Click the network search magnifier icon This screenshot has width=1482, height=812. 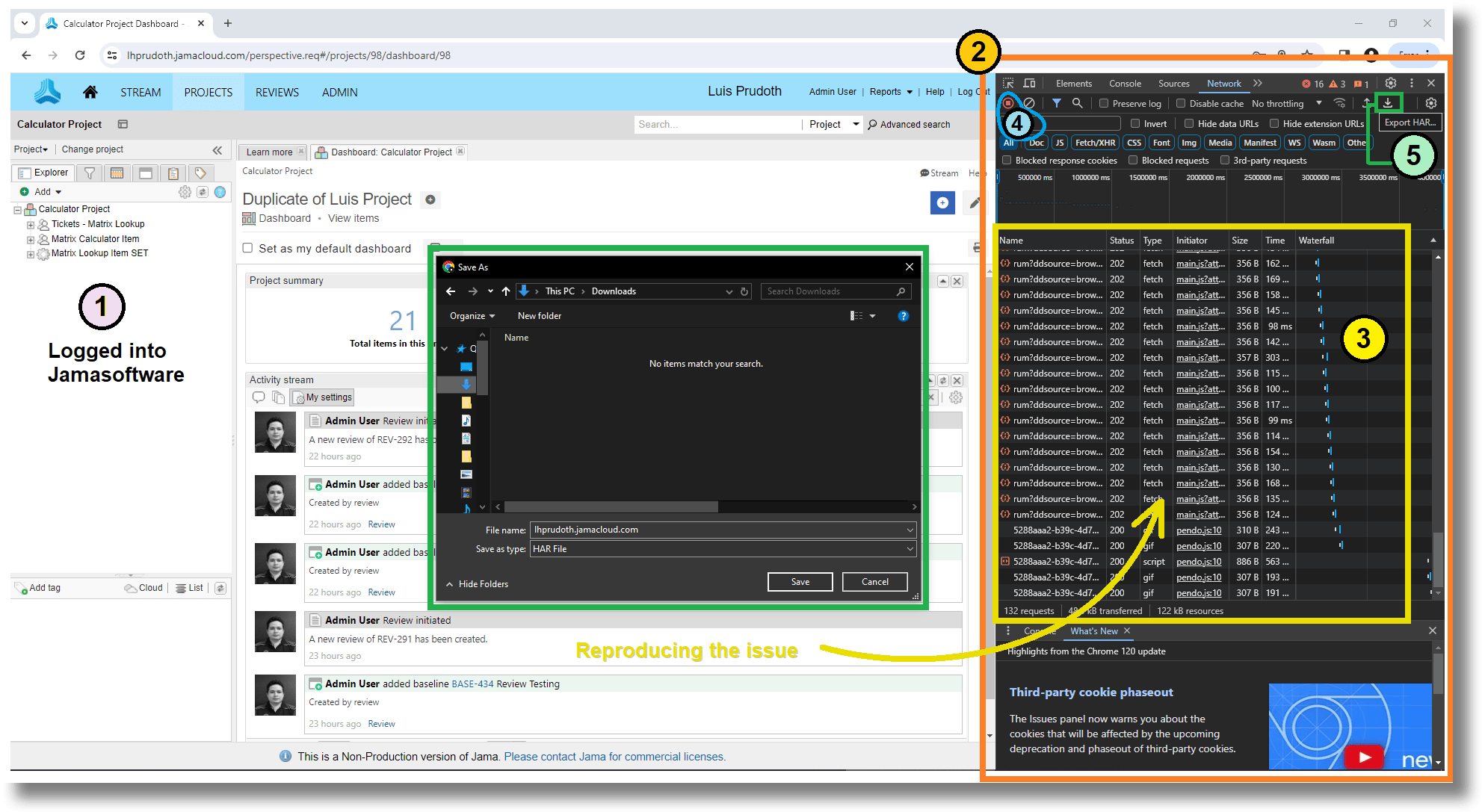click(1077, 103)
